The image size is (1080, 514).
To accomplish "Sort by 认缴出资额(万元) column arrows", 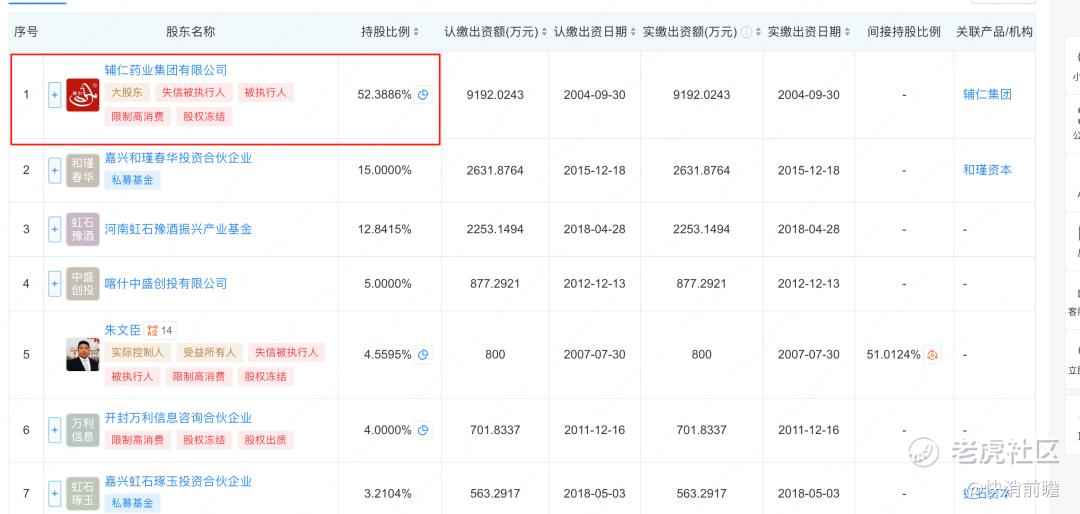I will [544, 32].
